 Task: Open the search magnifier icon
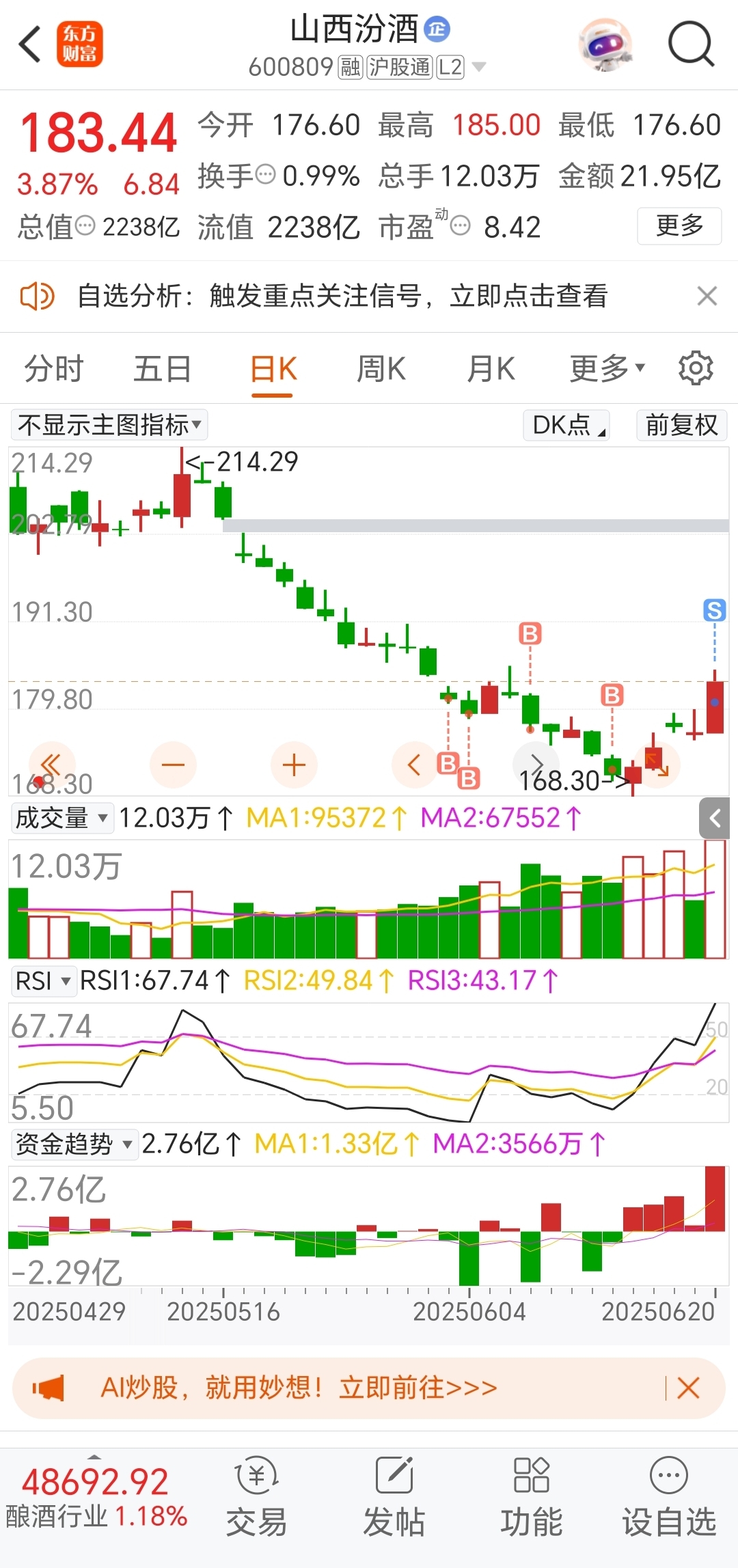pos(691,44)
